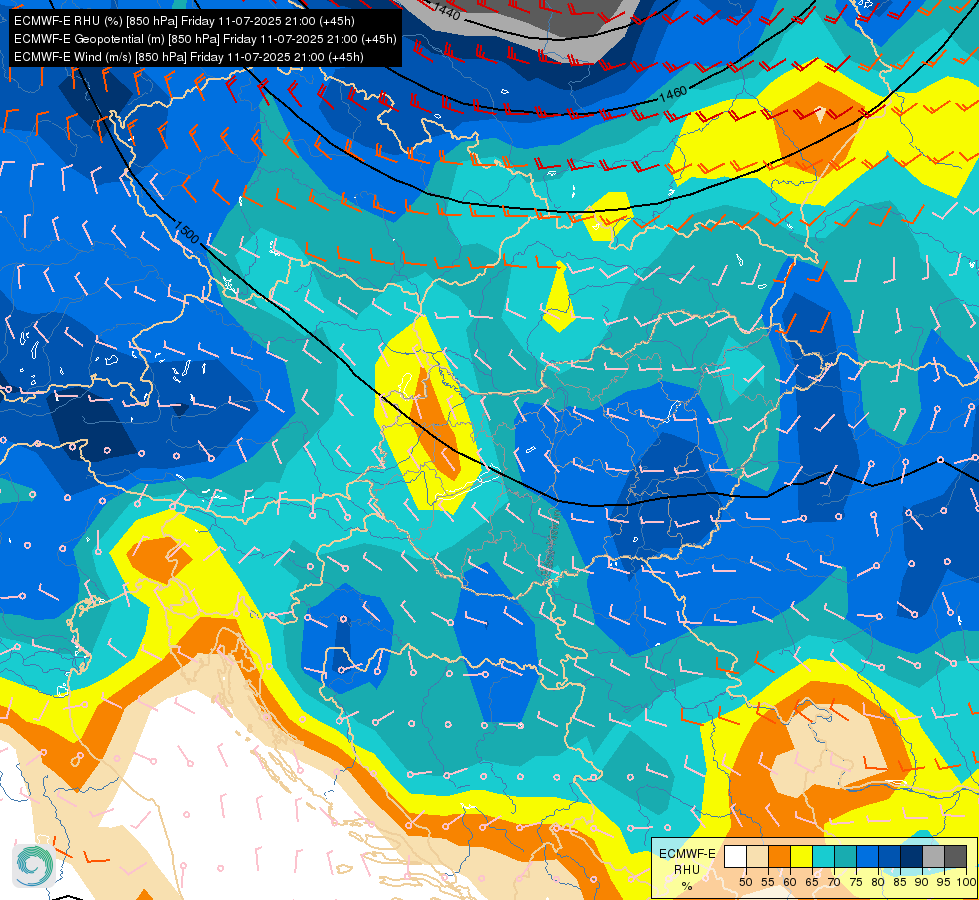Click the ECMWF-E RHU (%) title line
Screen dimensions: 979x900
(184, 21)
